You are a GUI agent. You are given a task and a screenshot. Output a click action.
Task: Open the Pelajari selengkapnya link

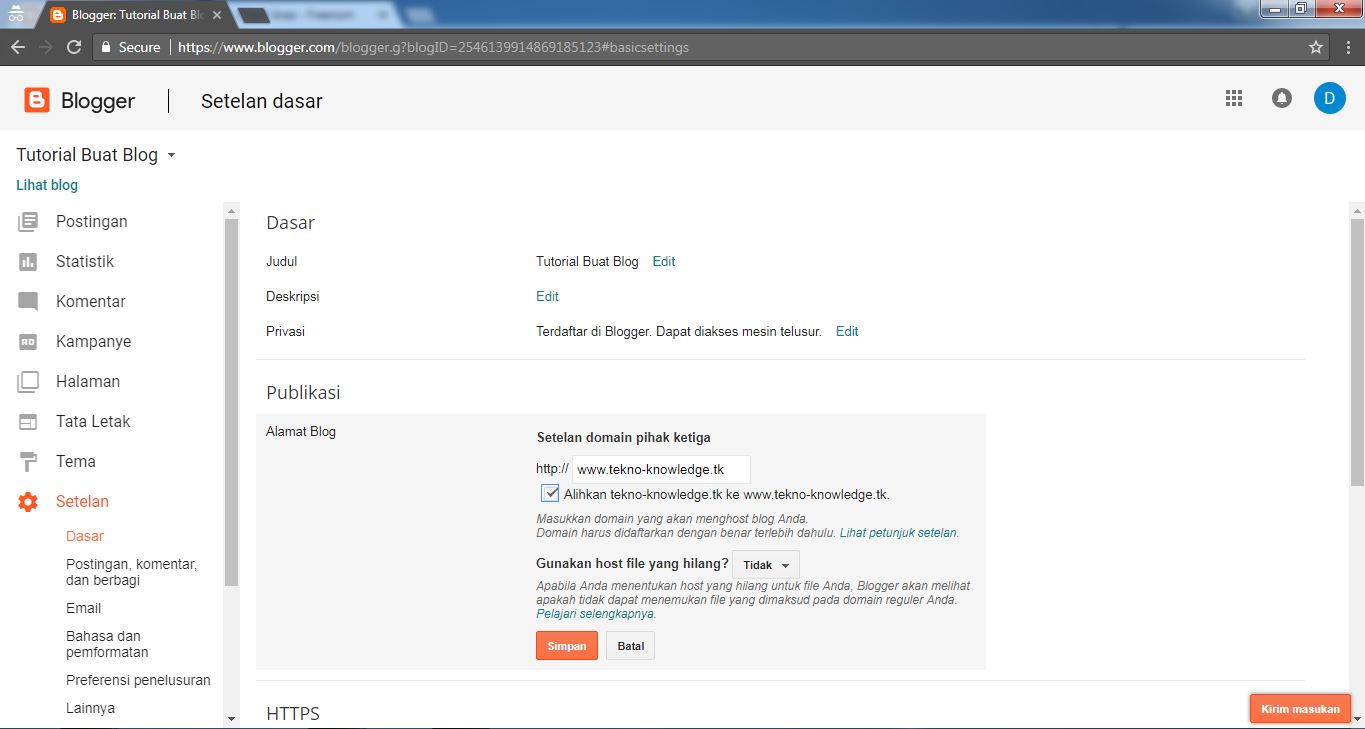click(x=595, y=614)
